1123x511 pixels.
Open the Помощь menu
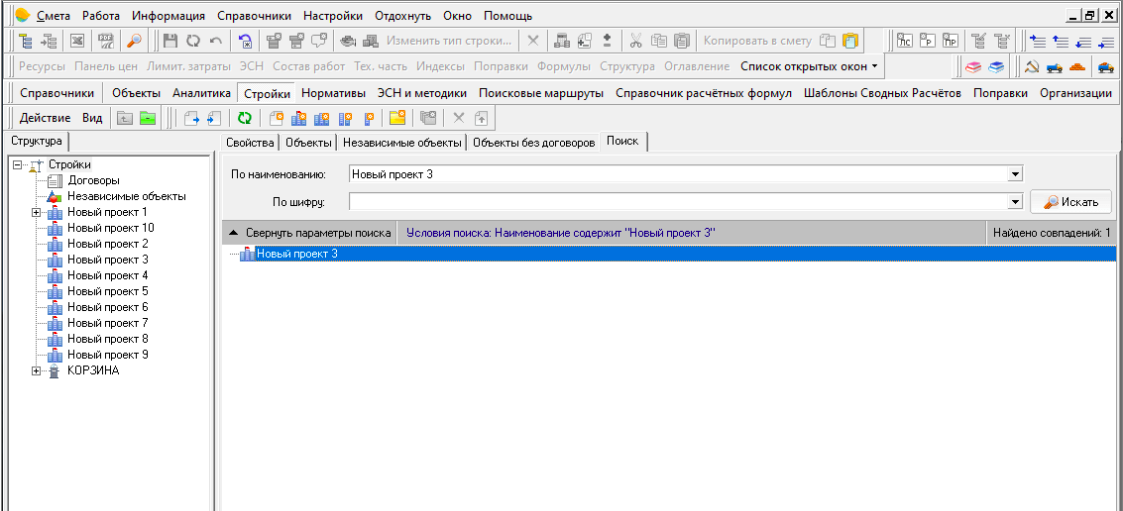click(x=508, y=16)
